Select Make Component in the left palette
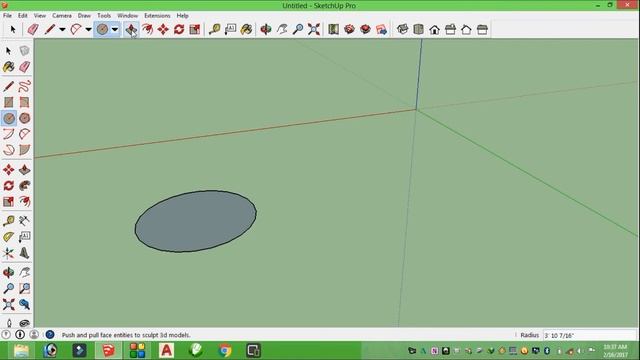The width and height of the screenshot is (640, 360). coord(24,51)
